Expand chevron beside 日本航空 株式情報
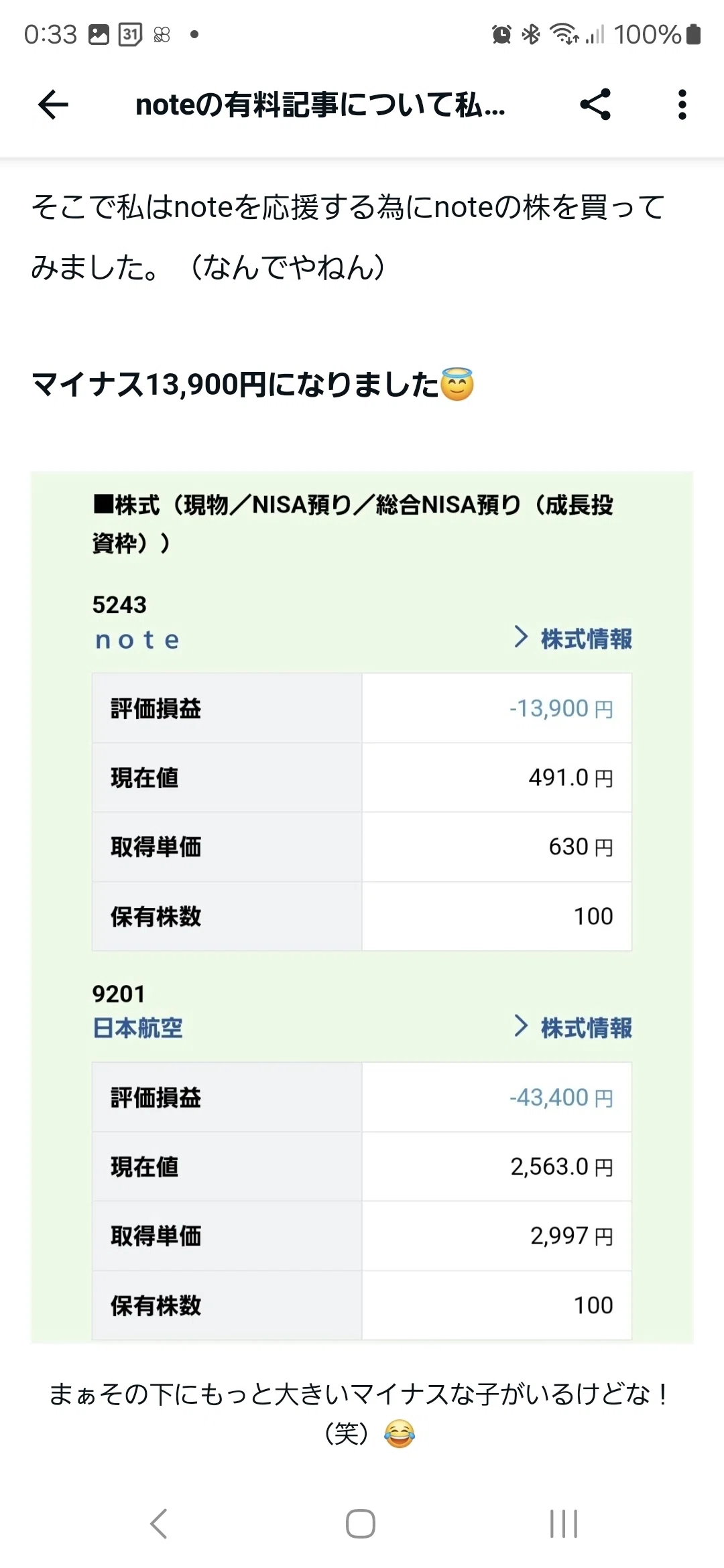 click(x=521, y=1026)
